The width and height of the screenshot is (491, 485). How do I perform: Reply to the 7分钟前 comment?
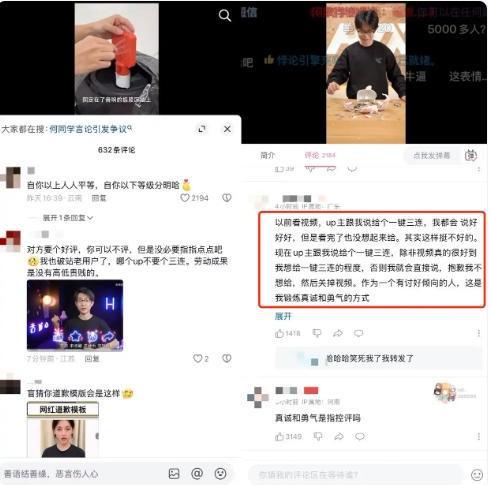[x=92, y=359]
